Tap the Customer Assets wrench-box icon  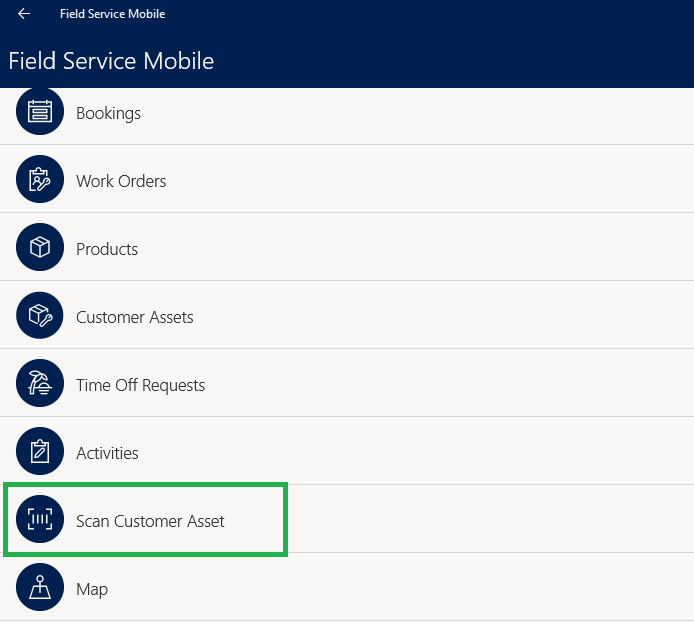(40, 315)
